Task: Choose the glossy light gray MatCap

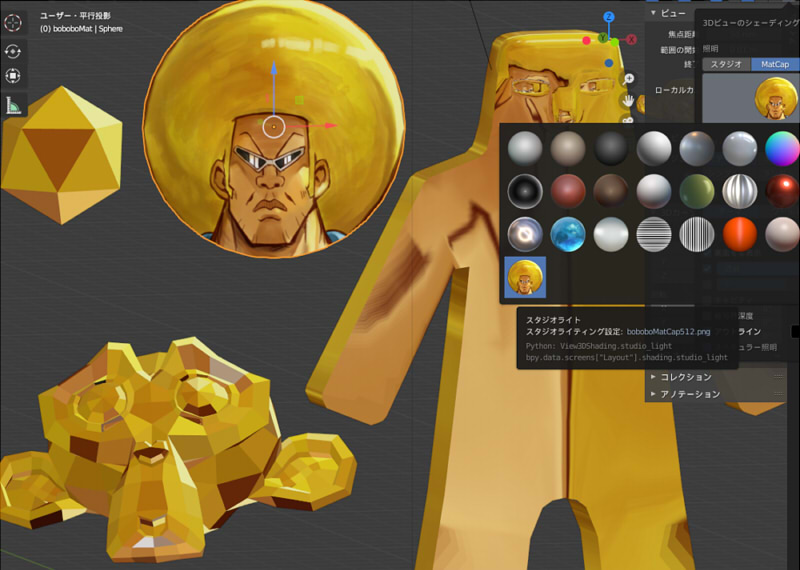Action: click(739, 148)
